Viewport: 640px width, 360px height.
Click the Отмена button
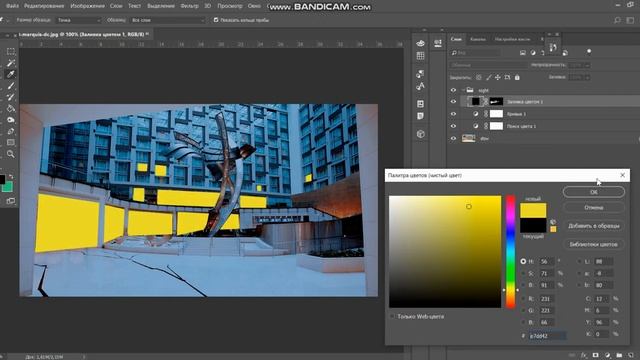click(x=593, y=207)
